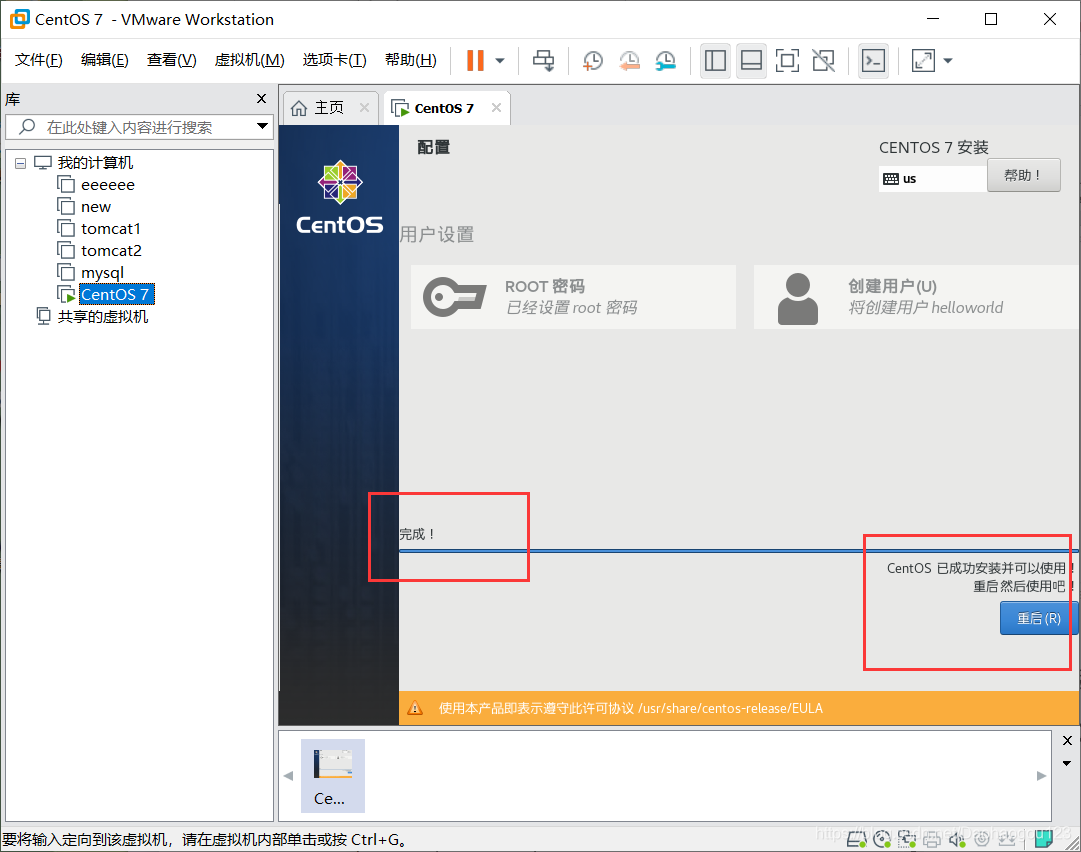Click the 重启(R) reboot button
Image resolution: width=1081 pixels, height=852 pixels.
[1038, 618]
